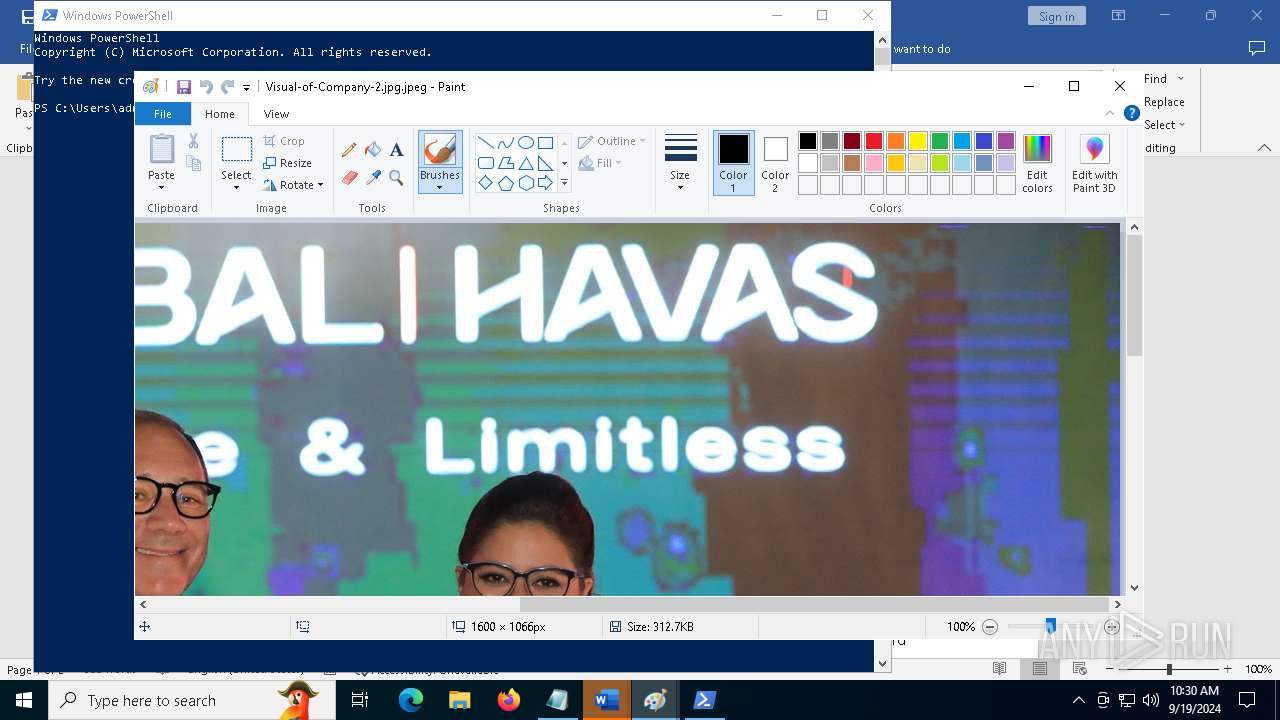Open Paint Help question mark icon

(x=1131, y=113)
